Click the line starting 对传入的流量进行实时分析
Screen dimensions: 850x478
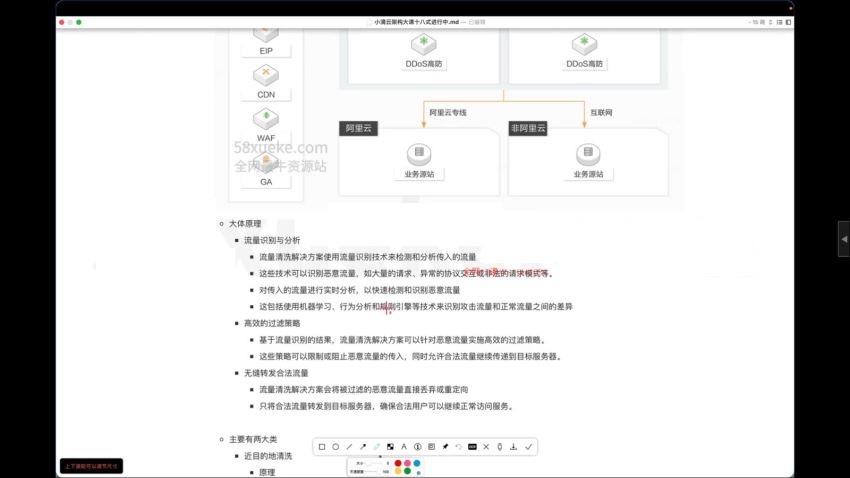click(359, 290)
